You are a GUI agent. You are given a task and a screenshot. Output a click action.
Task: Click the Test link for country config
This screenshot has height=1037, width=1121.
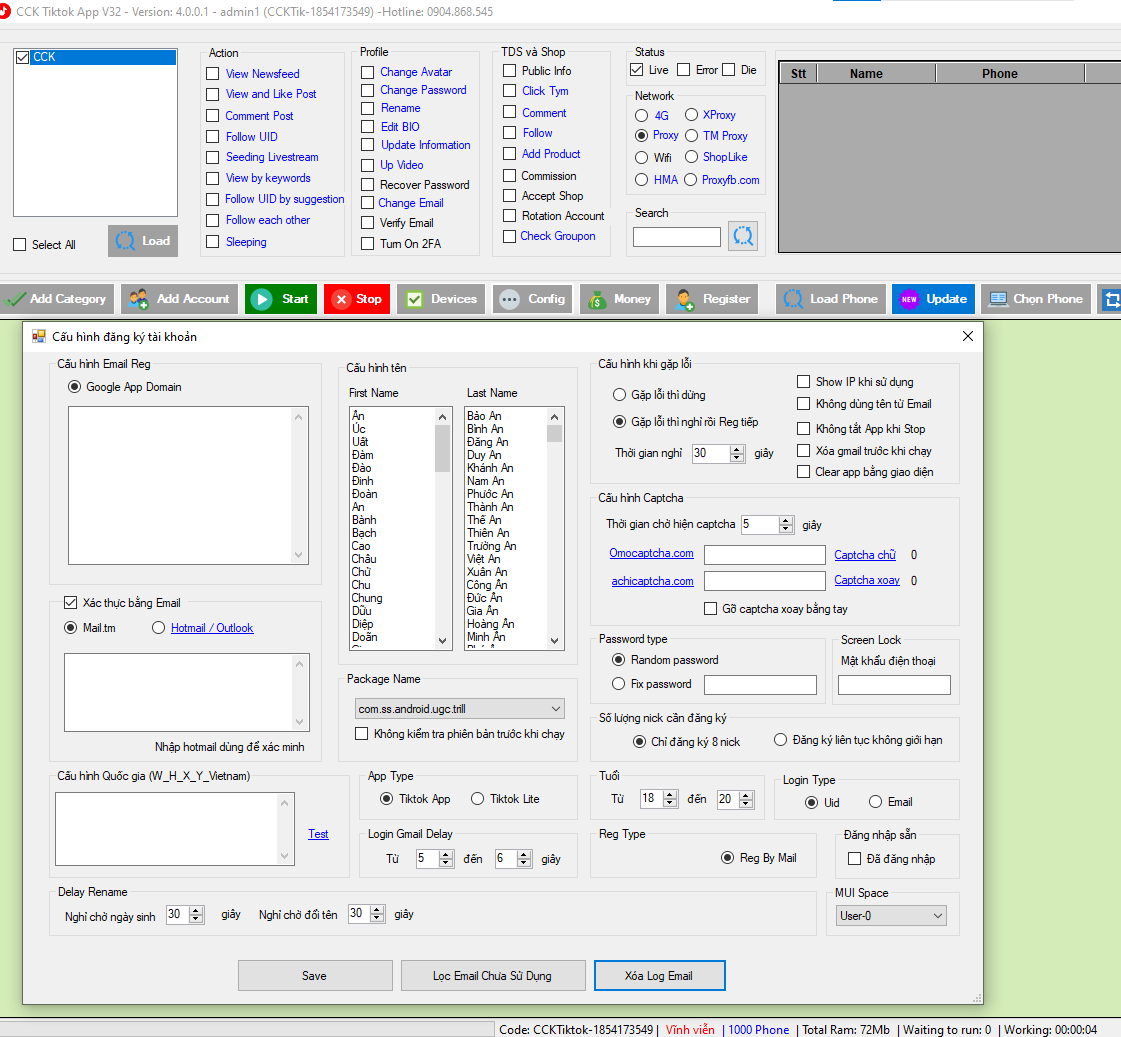318,834
